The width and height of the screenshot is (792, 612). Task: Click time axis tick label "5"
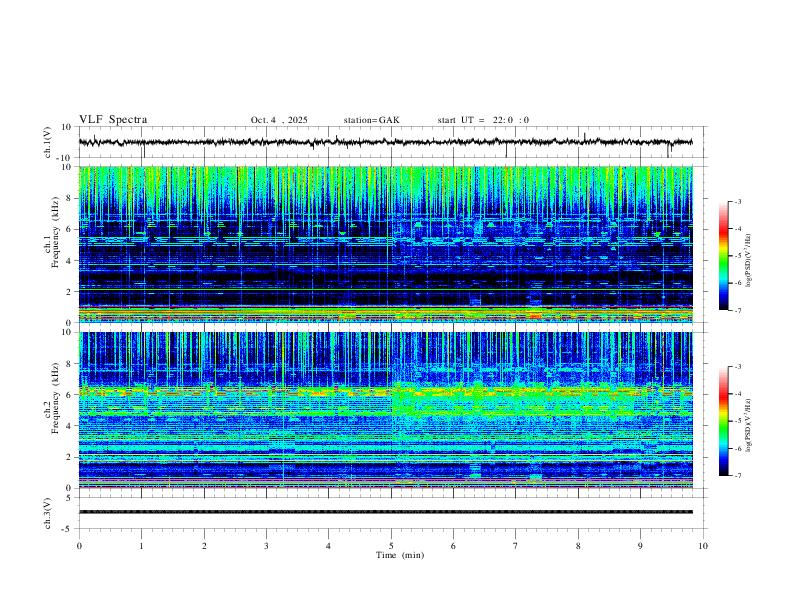(x=391, y=546)
